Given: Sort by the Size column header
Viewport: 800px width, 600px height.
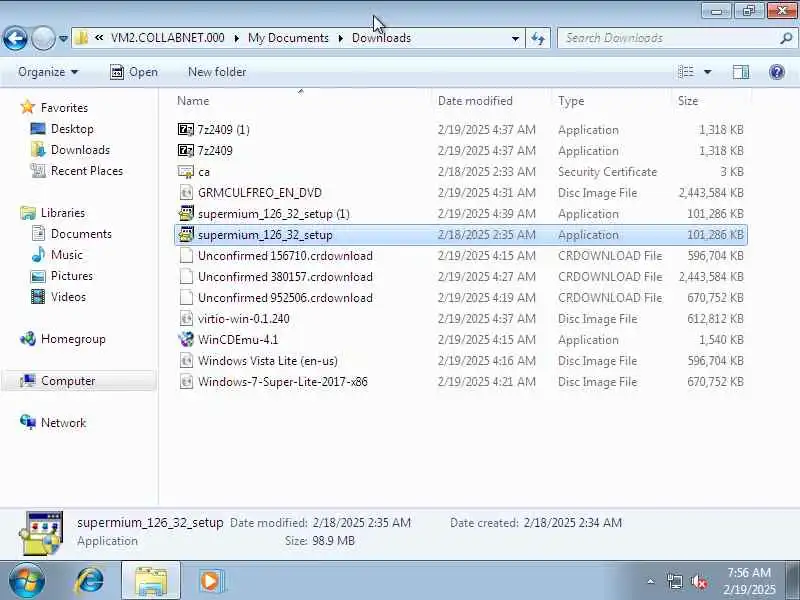Looking at the screenshot, I should click(x=688, y=101).
